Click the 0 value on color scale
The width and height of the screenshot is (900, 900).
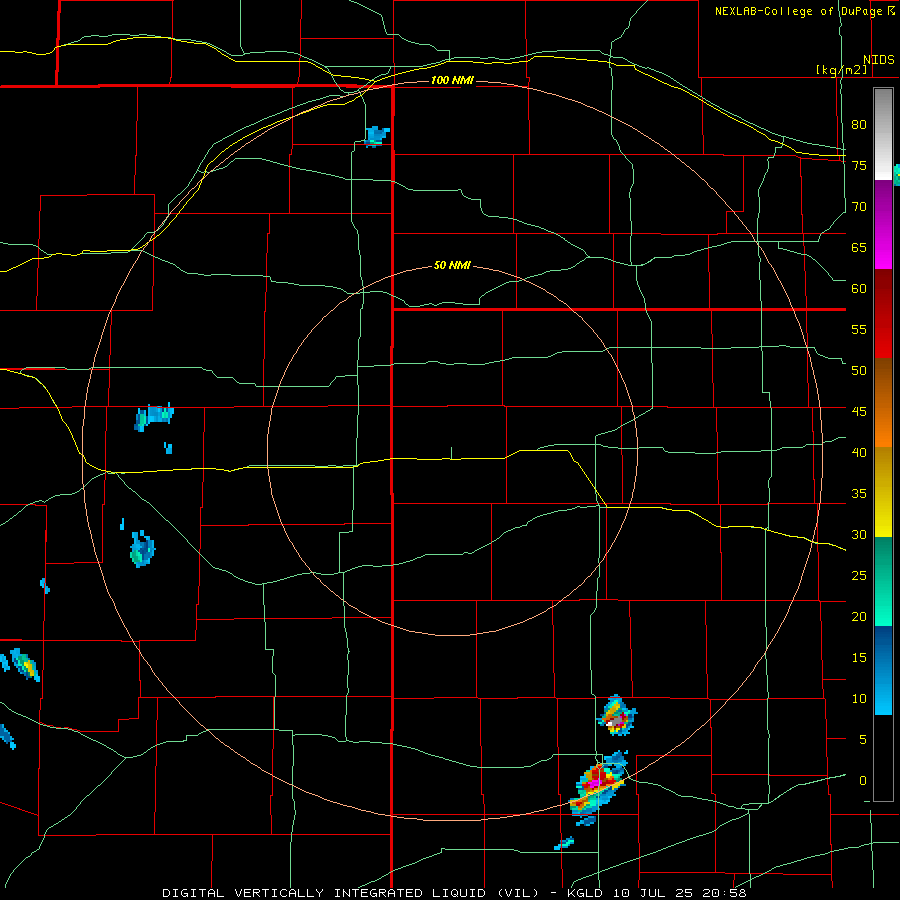point(863,781)
